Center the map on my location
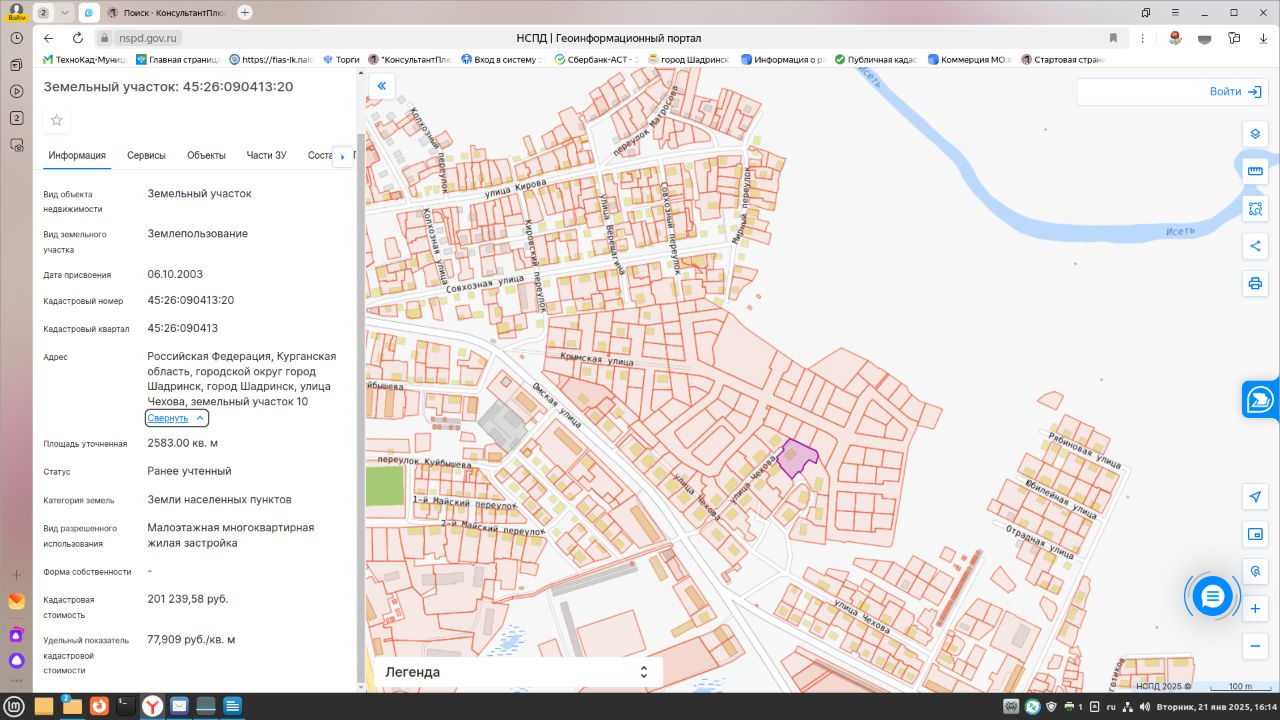Image resolution: width=1280 pixels, height=720 pixels. (x=1255, y=497)
